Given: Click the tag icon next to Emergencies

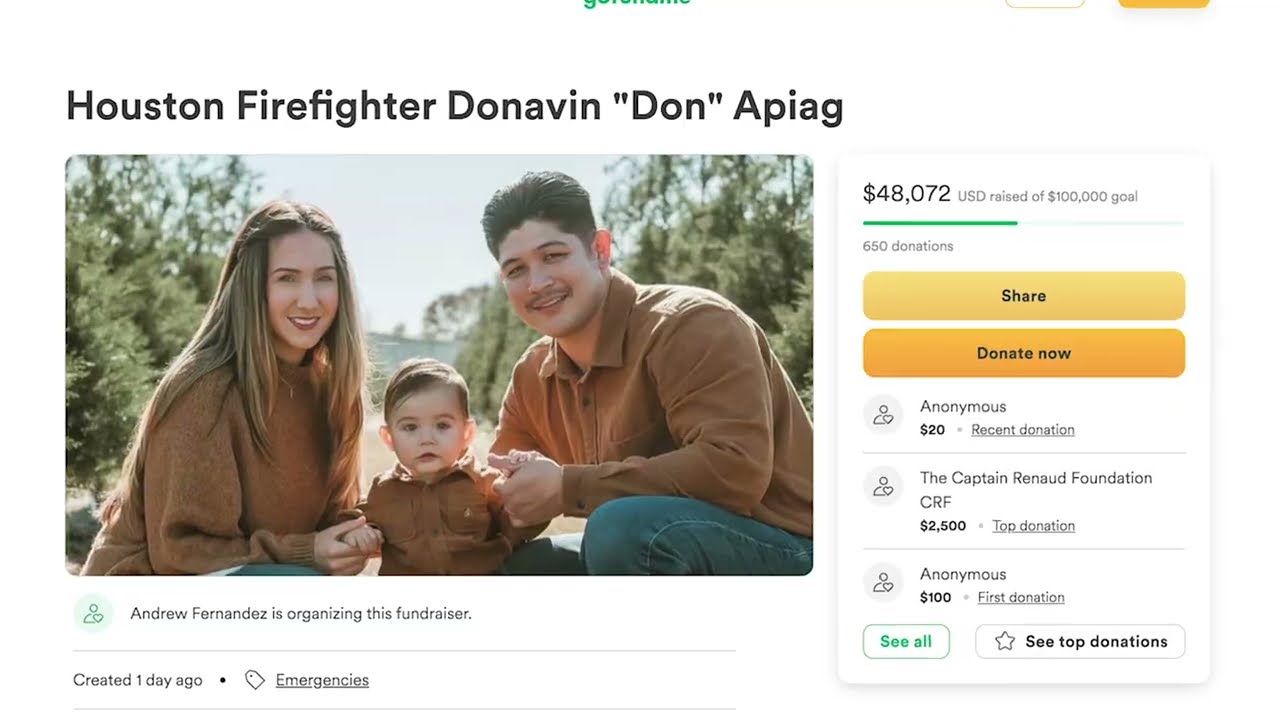Looking at the screenshot, I should tap(255, 680).
